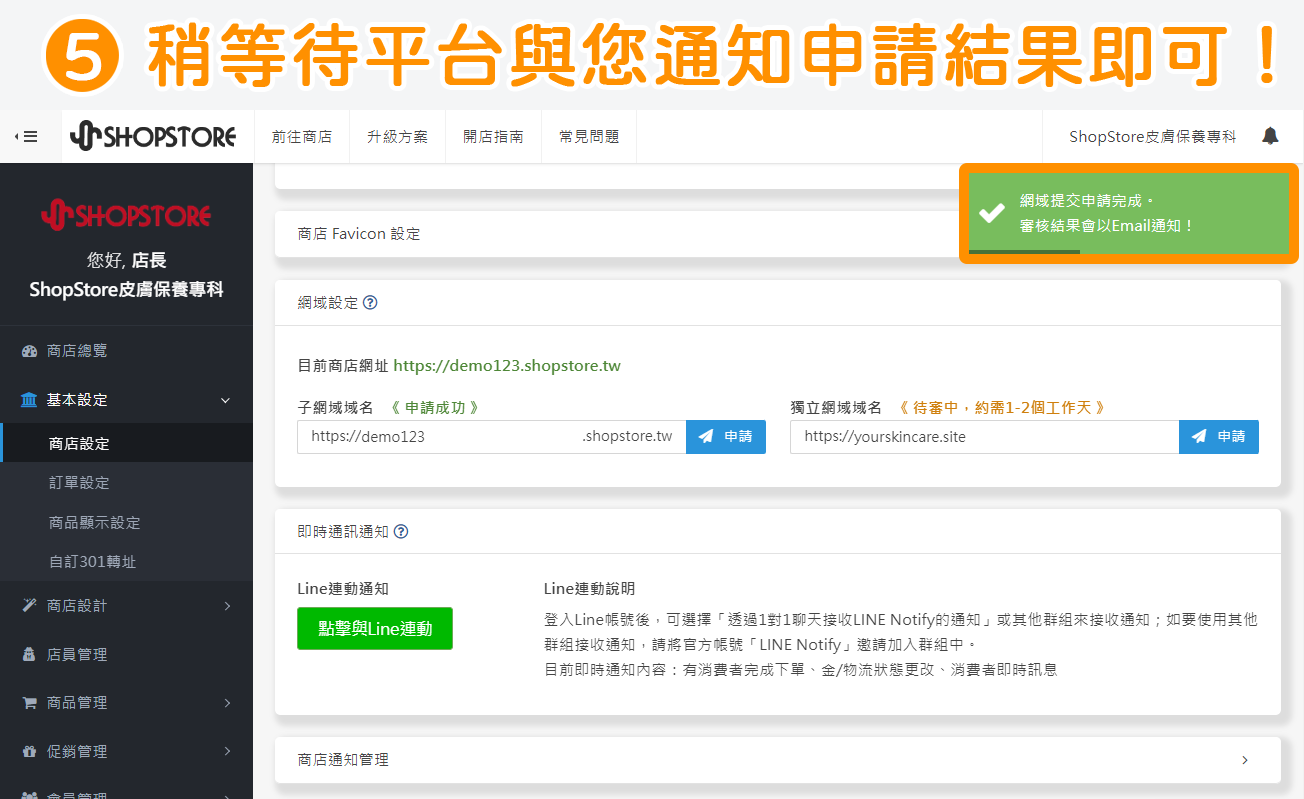Expand the 商店通知管理 panel chevron
The image size is (1304, 799).
[1245, 760]
